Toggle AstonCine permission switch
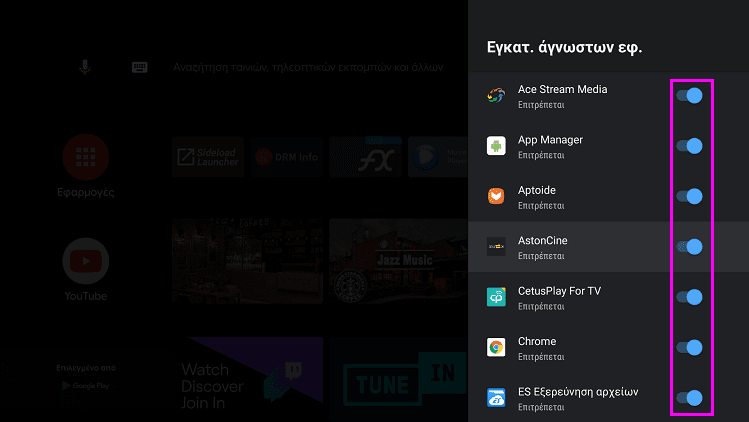This screenshot has height=422, width=749. coord(689,247)
